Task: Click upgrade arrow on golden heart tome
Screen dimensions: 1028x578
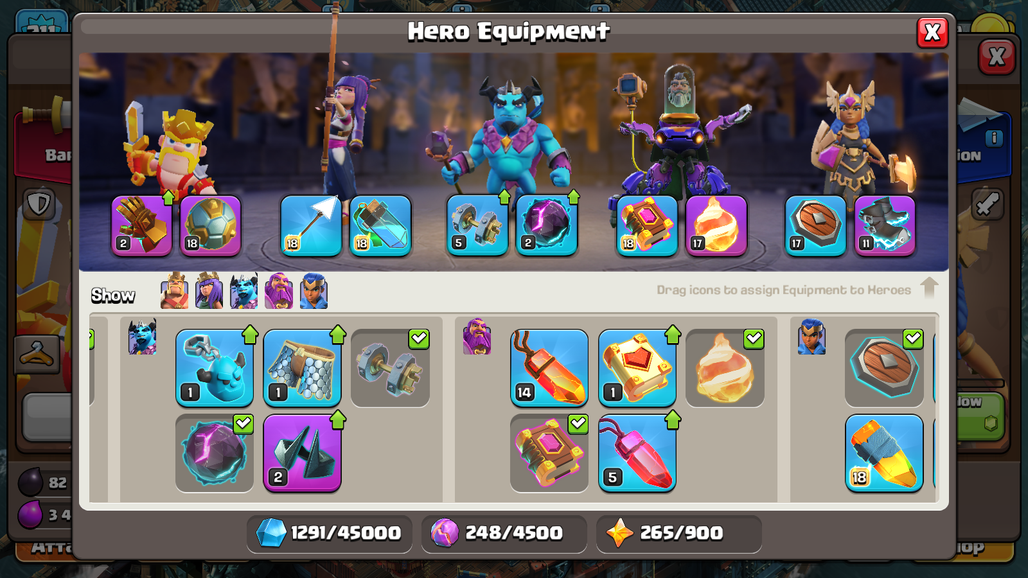Action: (673, 335)
